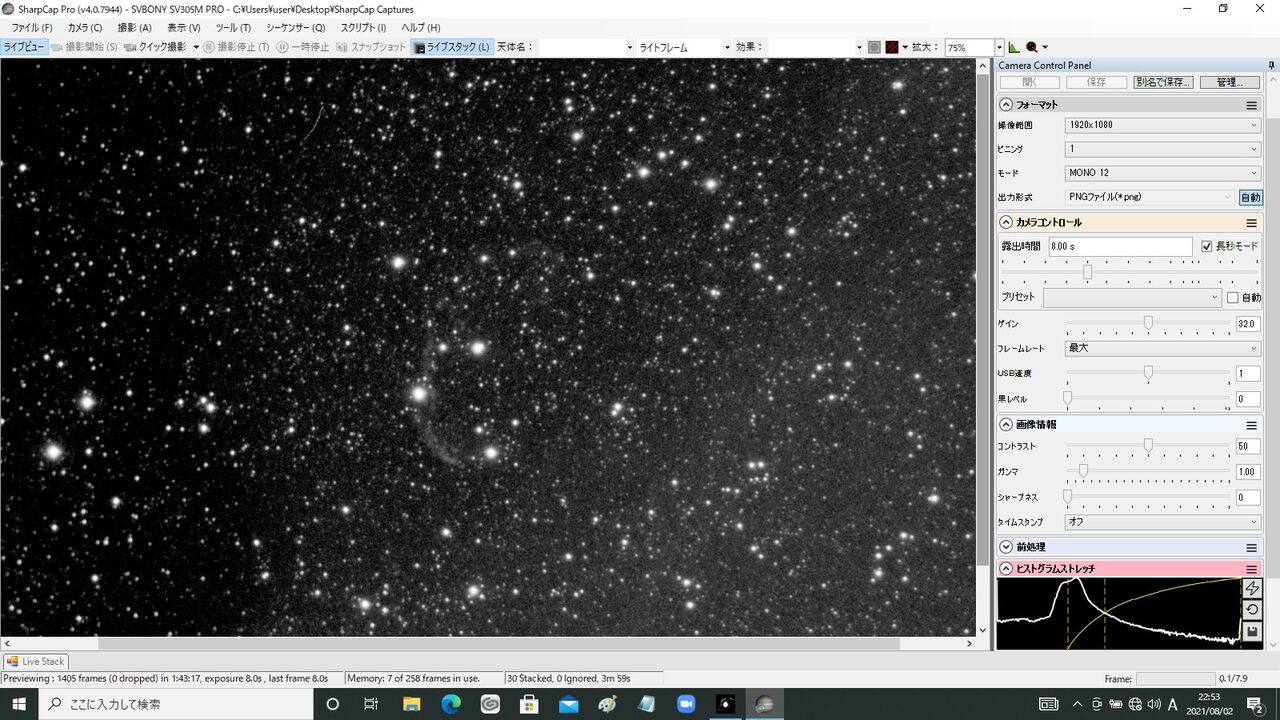Click the 天体名 object name field
This screenshot has height=720, width=1280.
[x=586, y=47]
